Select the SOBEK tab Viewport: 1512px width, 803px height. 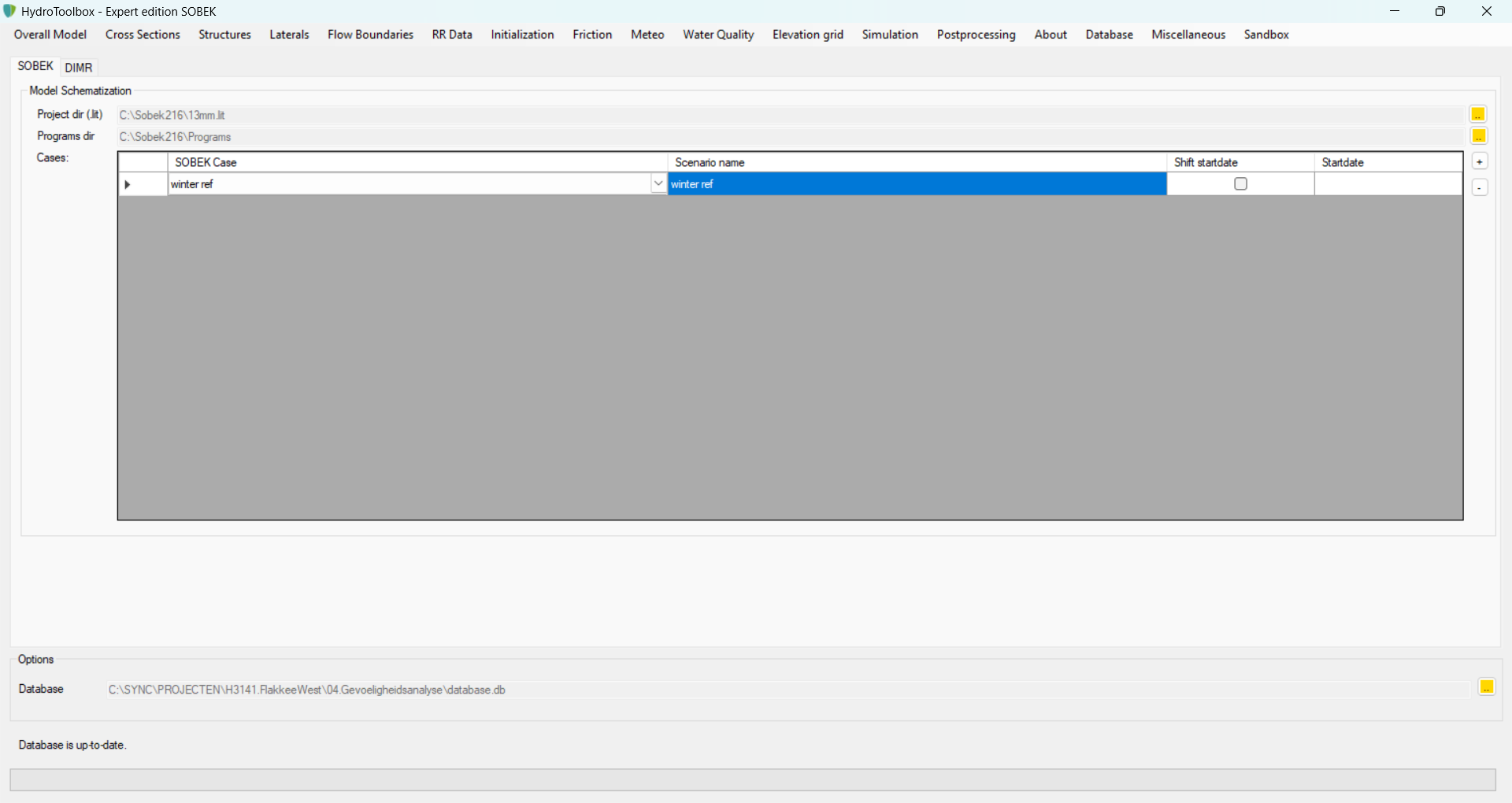coord(35,66)
